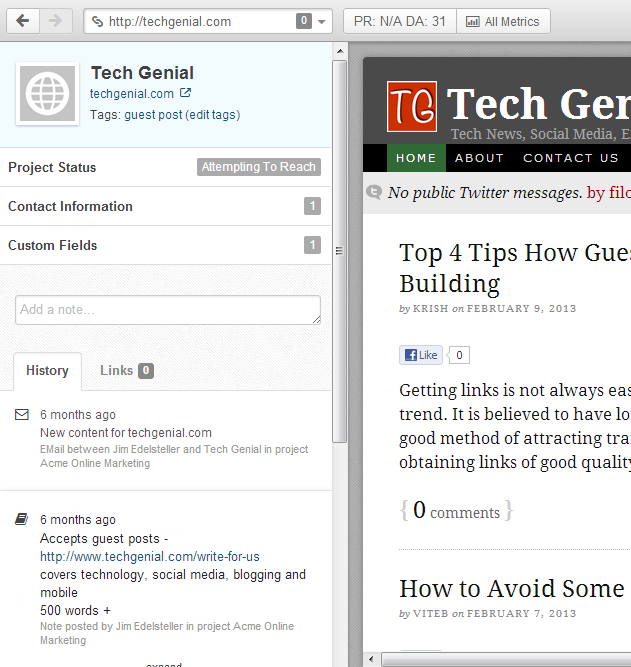631x667 pixels.
Task: Click the Custom Fields count badge
Action: (312, 245)
